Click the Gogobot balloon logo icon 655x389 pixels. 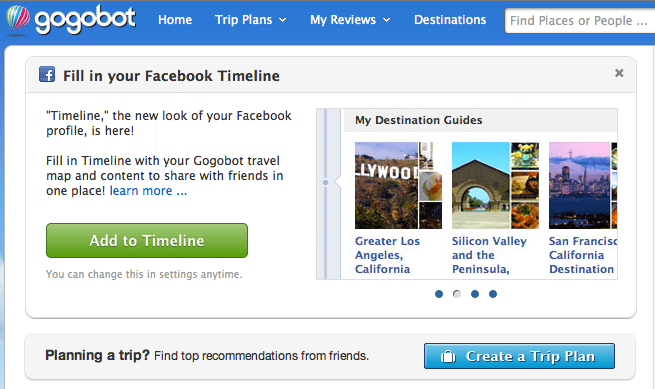(18, 18)
